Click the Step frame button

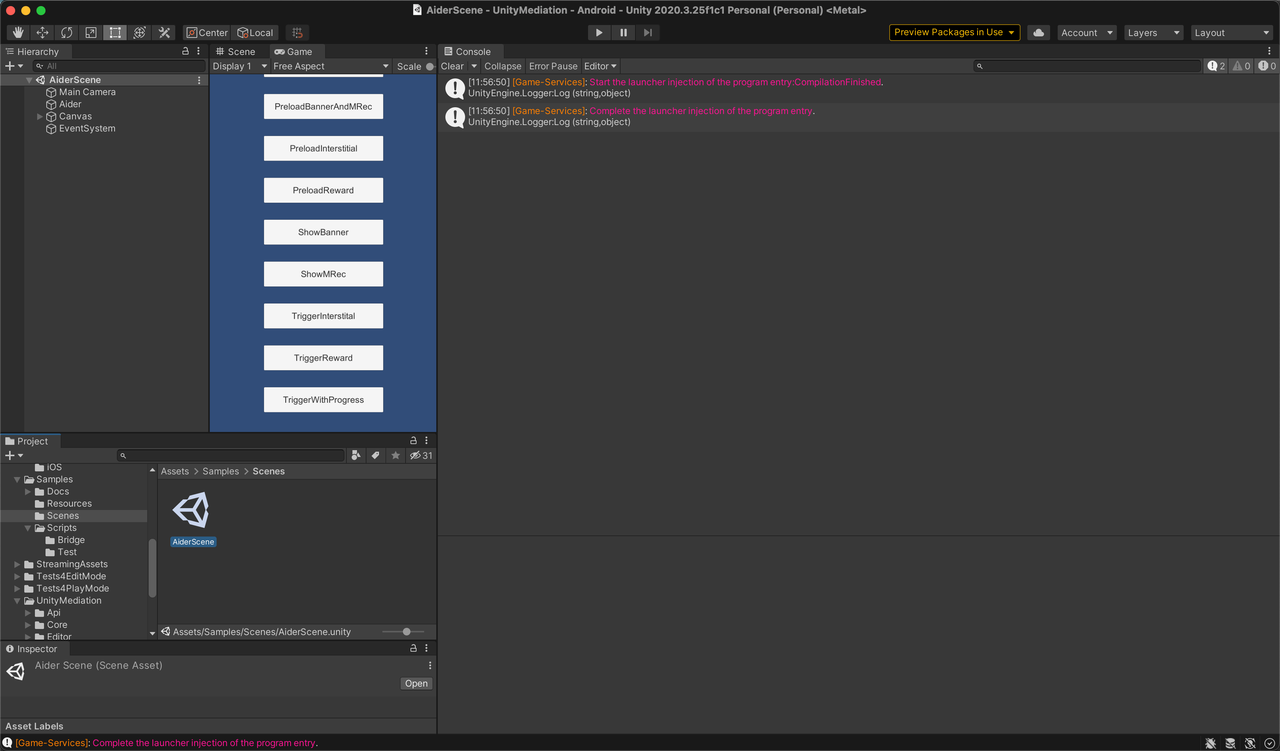[x=648, y=33]
